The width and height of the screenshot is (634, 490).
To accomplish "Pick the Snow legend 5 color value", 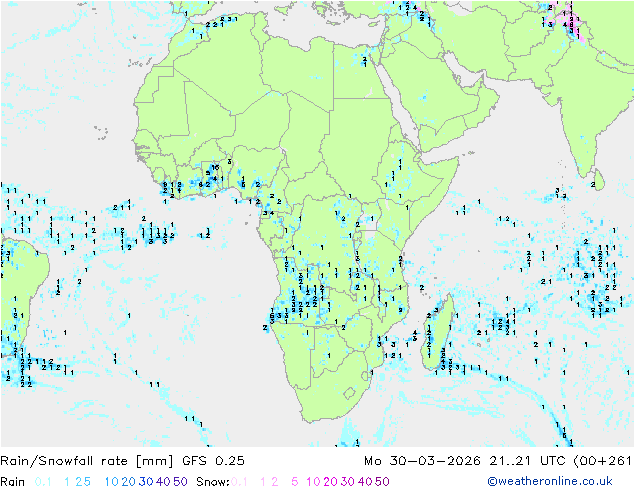I will pyautogui.click(x=295, y=482).
